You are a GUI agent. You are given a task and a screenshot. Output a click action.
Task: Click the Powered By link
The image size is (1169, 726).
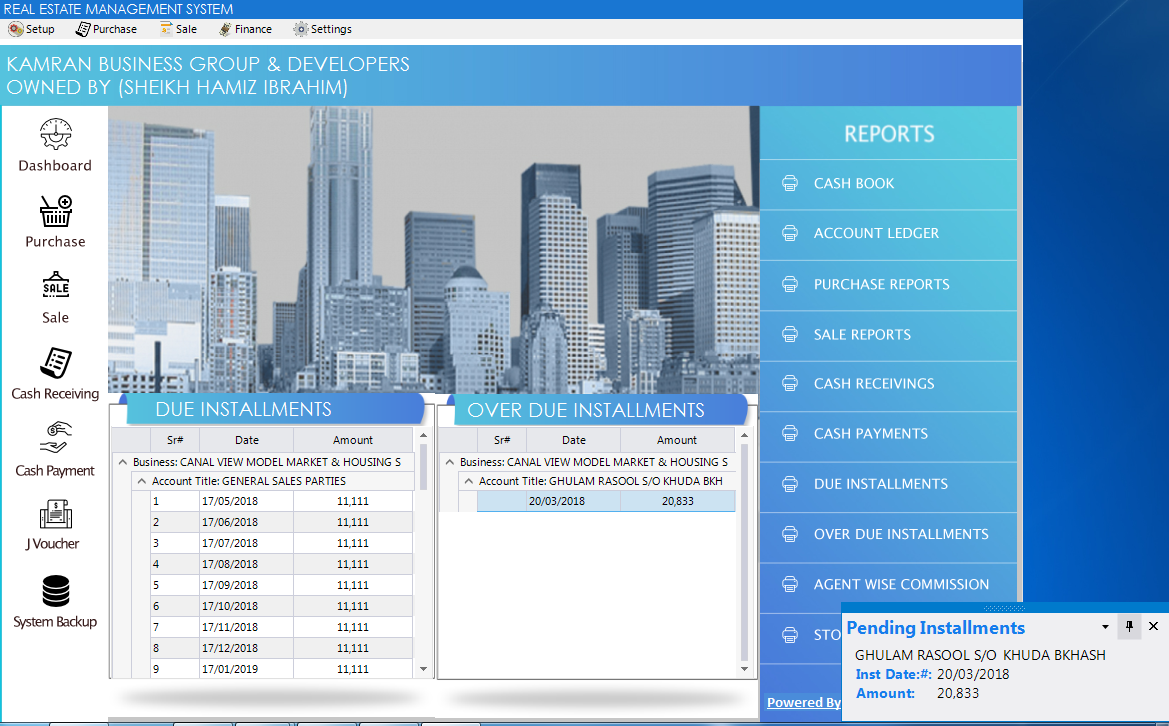(803, 703)
